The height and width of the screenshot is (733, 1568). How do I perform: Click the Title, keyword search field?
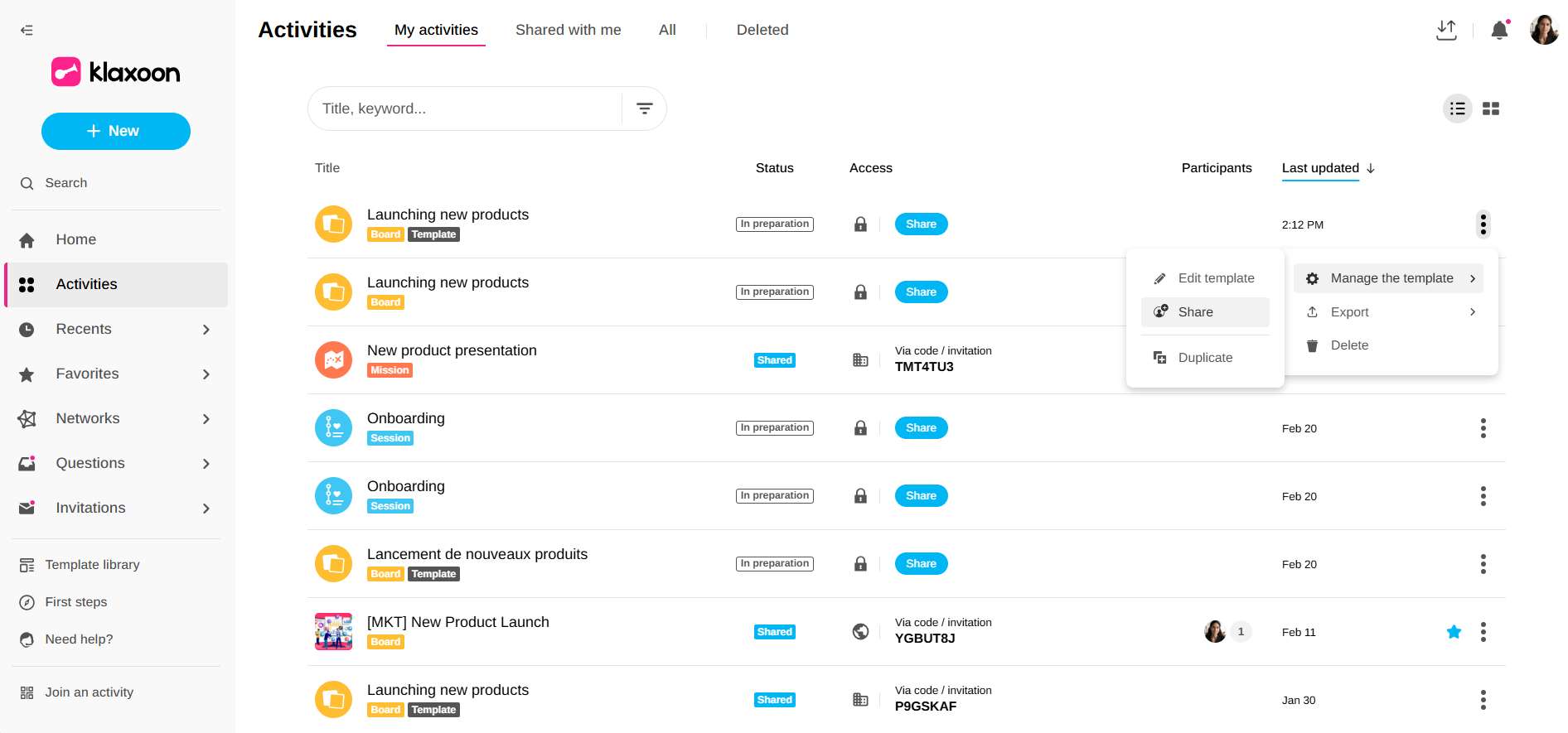pos(466,109)
